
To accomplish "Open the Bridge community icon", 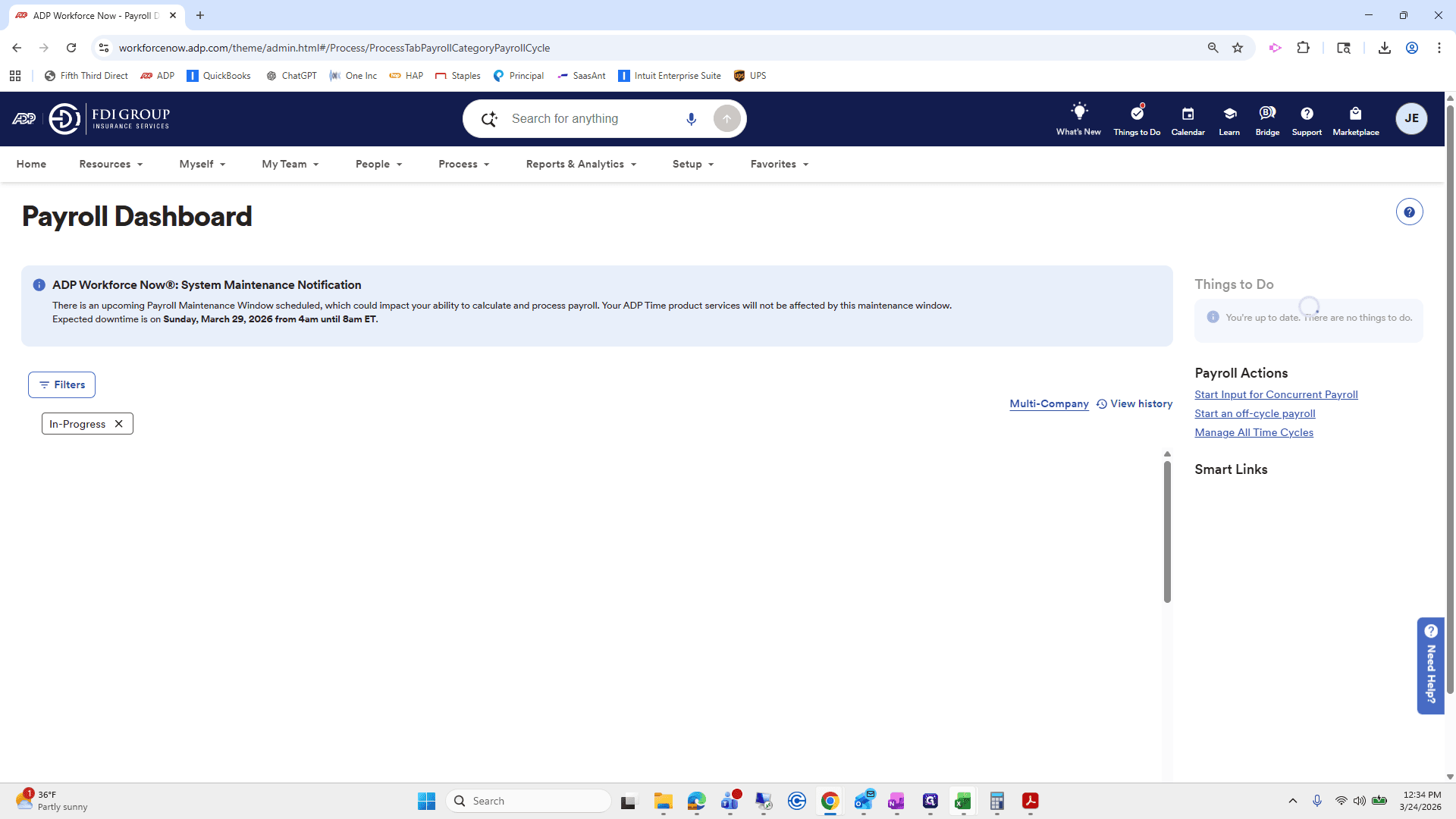I will click(1267, 119).
